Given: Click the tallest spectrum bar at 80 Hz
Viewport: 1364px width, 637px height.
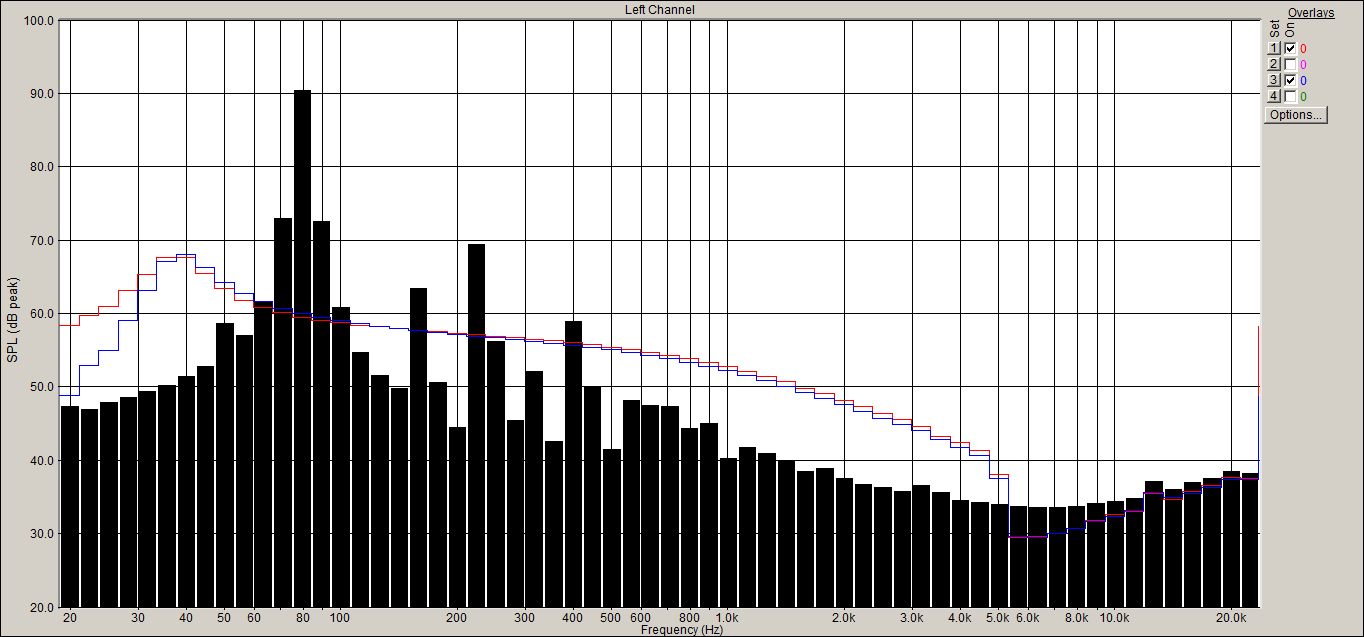Looking at the screenshot, I should coord(302,348).
